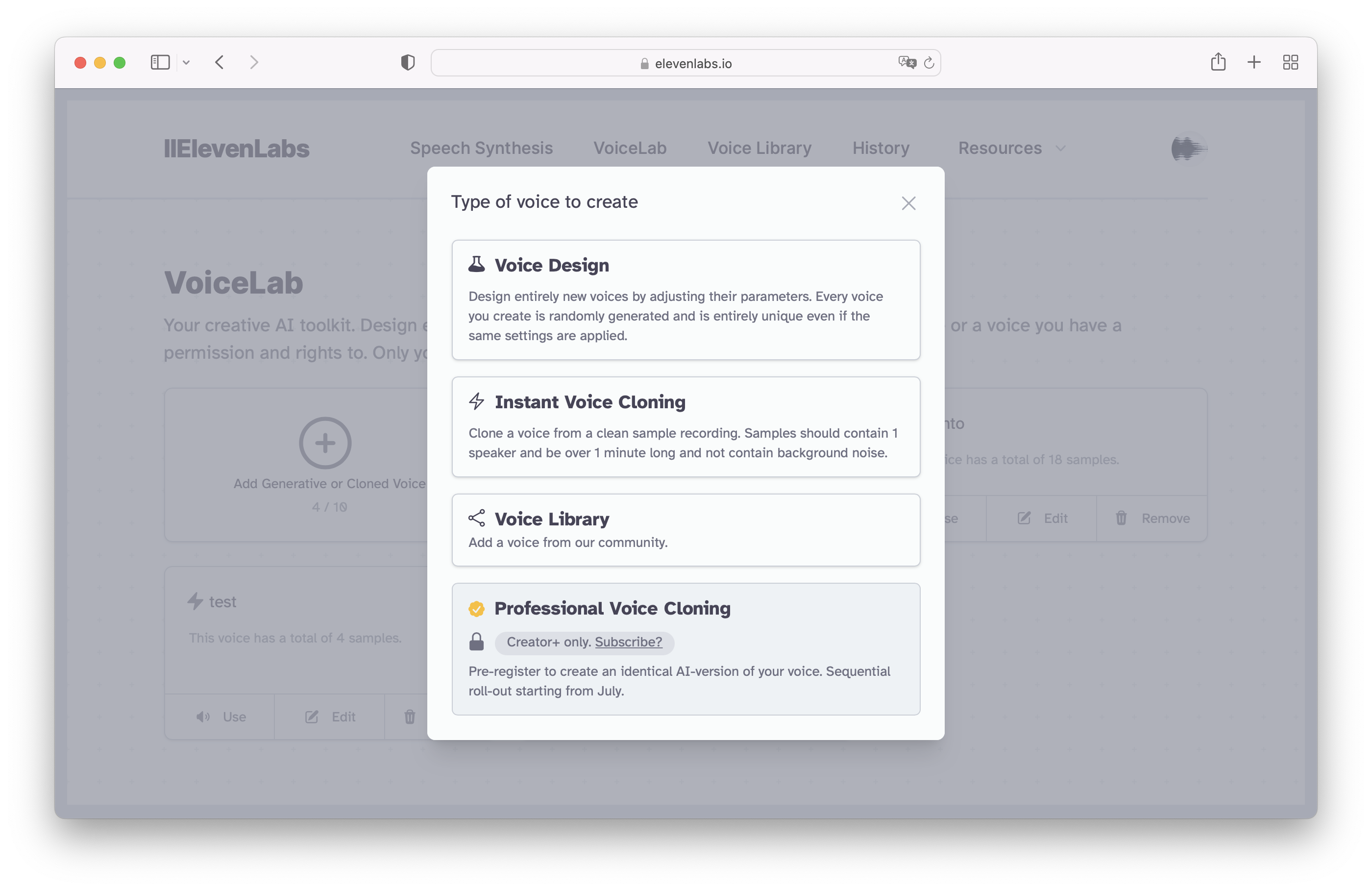Viewport: 1372px width, 891px height.
Task: Go to VoiceLab navigation item
Action: [630, 148]
